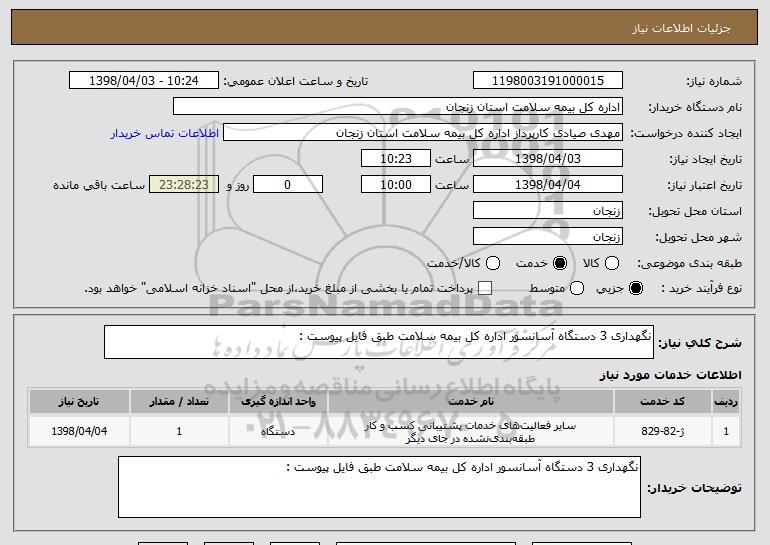Click service code cell ژ-82-829
Image resolution: width=770 pixels, height=545 pixels.
662,432
